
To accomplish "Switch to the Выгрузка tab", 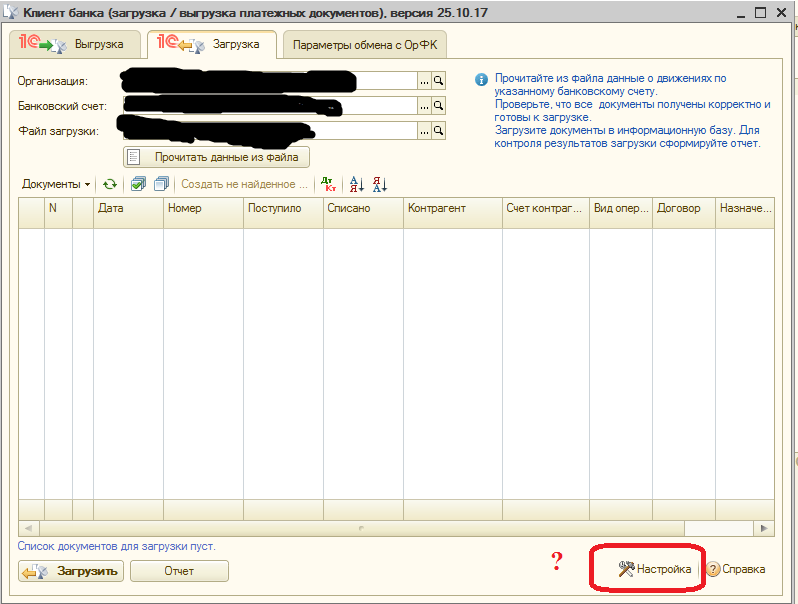I will [x=75, y=44].
